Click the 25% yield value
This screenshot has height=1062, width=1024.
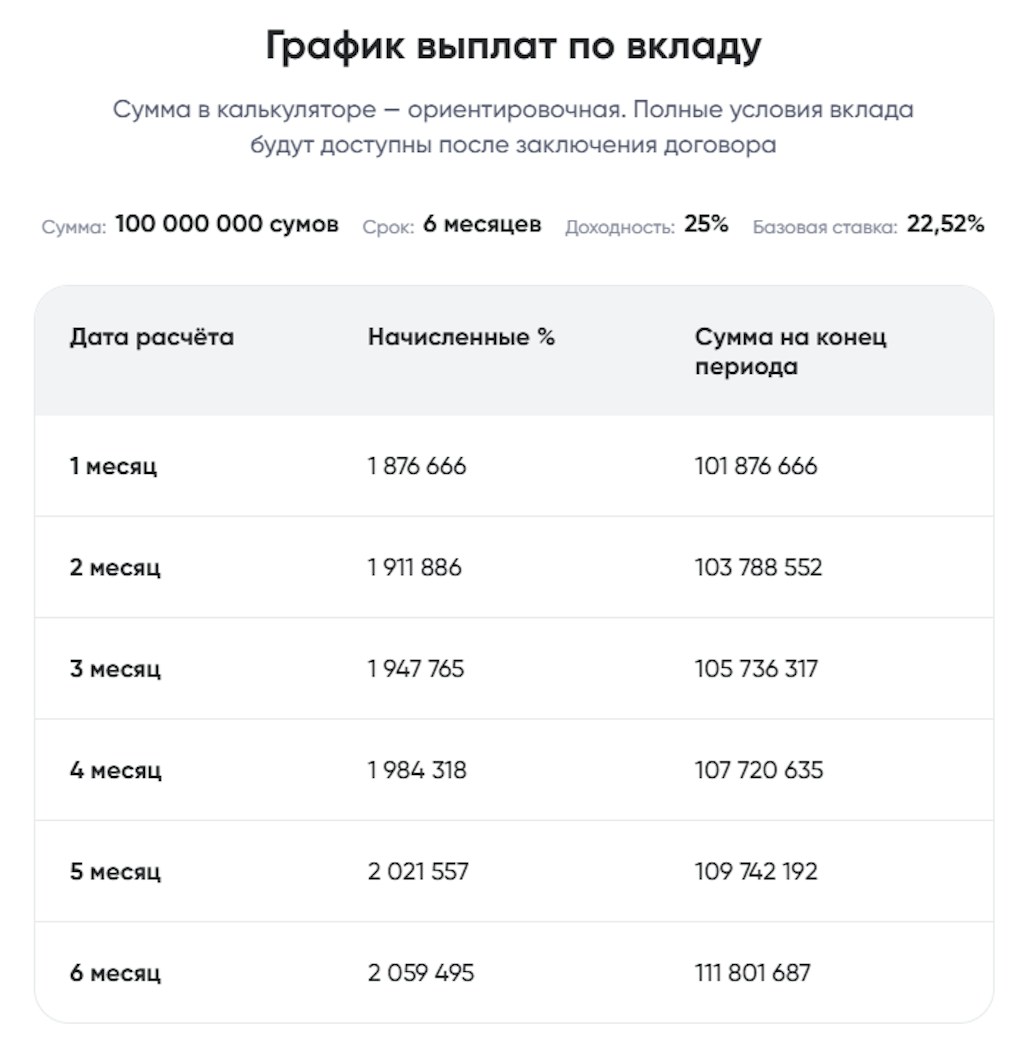coord(706,225)
